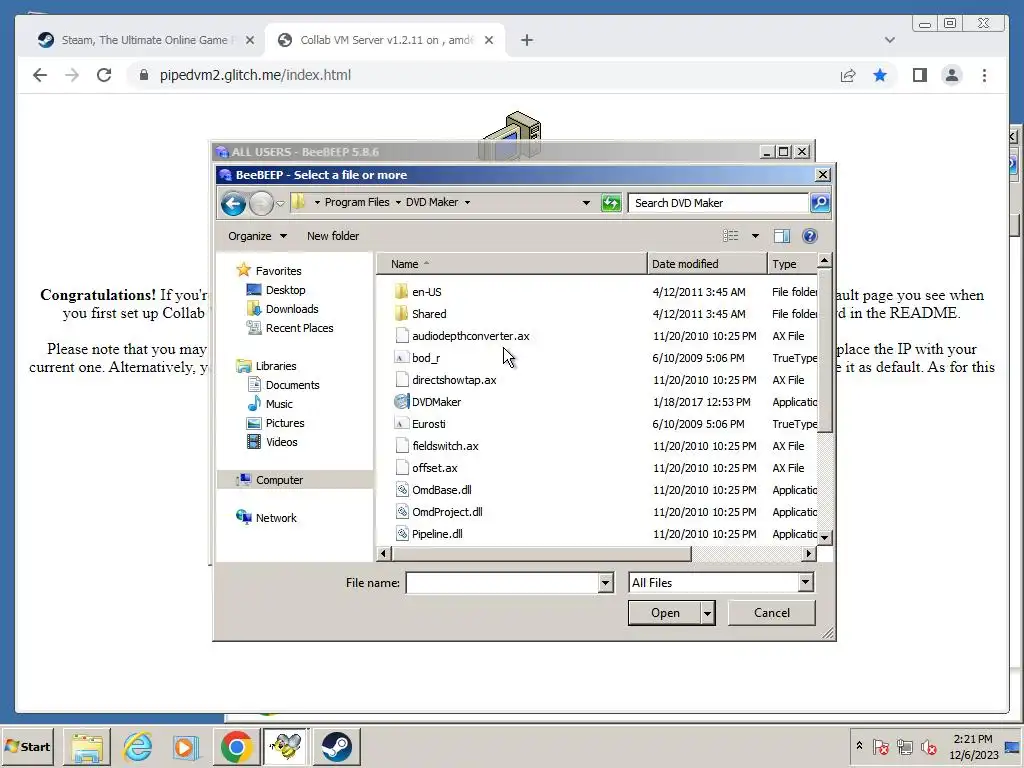Switch to the Steam browser tab
1024x768 pixels.
[145, 40]
